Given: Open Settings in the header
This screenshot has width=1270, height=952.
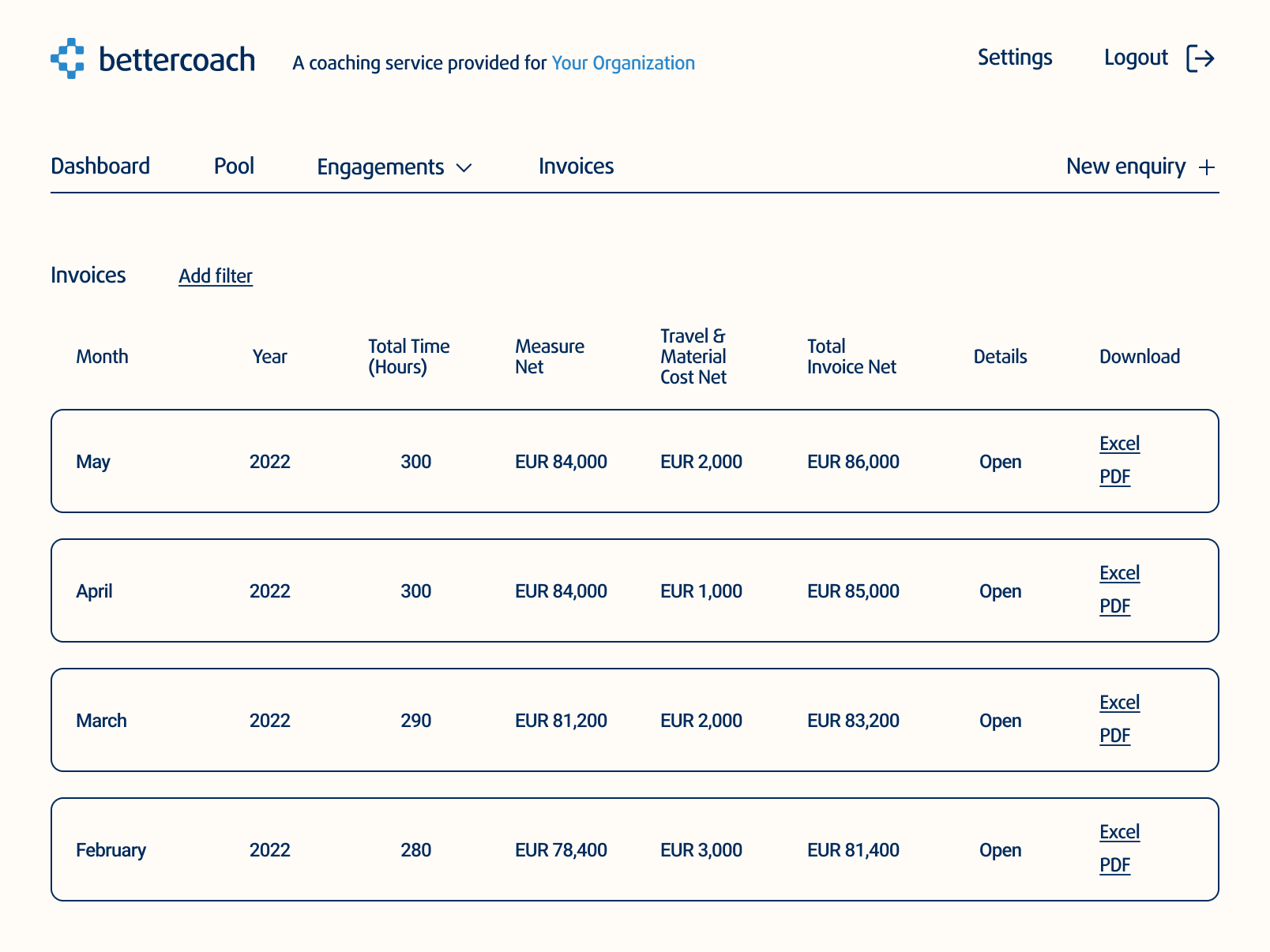Looking at the screenshot, I should (x=1014, y=58).
